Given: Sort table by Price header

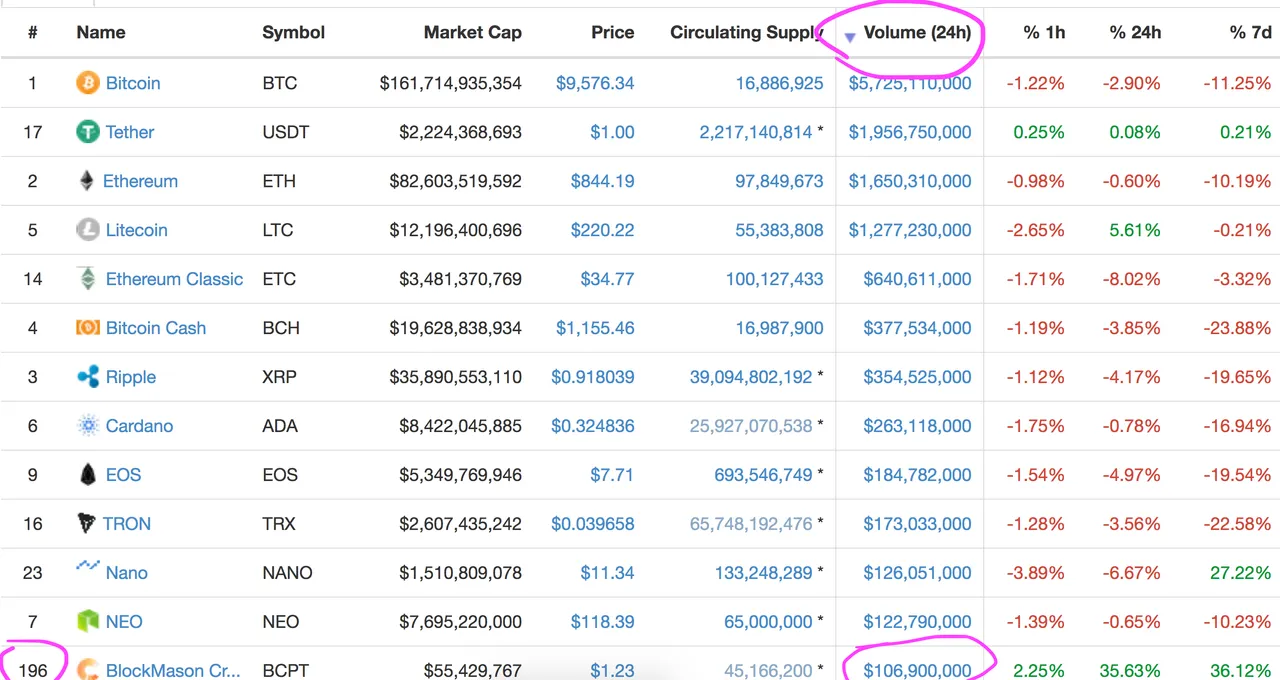Looking at the screenshot, I should 612,32.
